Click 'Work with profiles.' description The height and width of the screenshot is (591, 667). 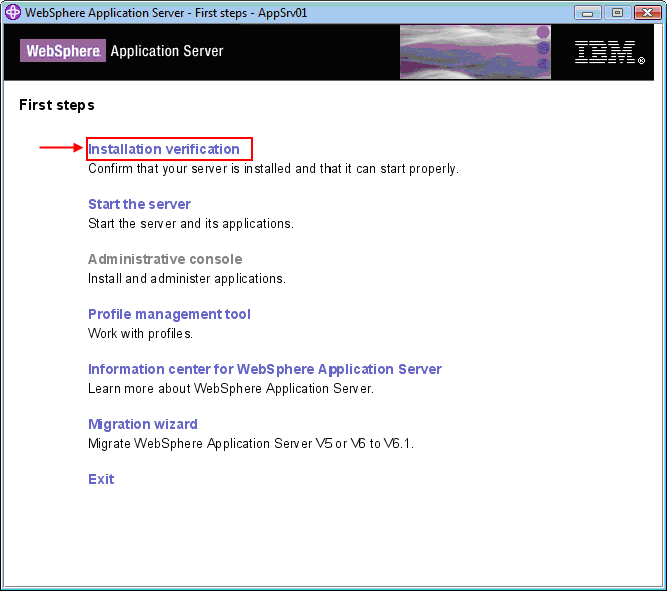pos(140,334)
